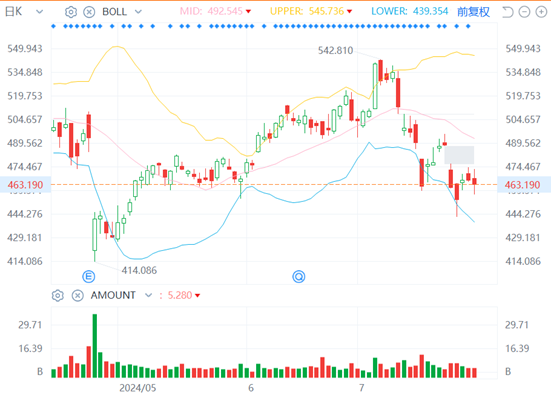Click current price tag 463.190 on left axis
551x395 pixels.
[x=25, y=185]
